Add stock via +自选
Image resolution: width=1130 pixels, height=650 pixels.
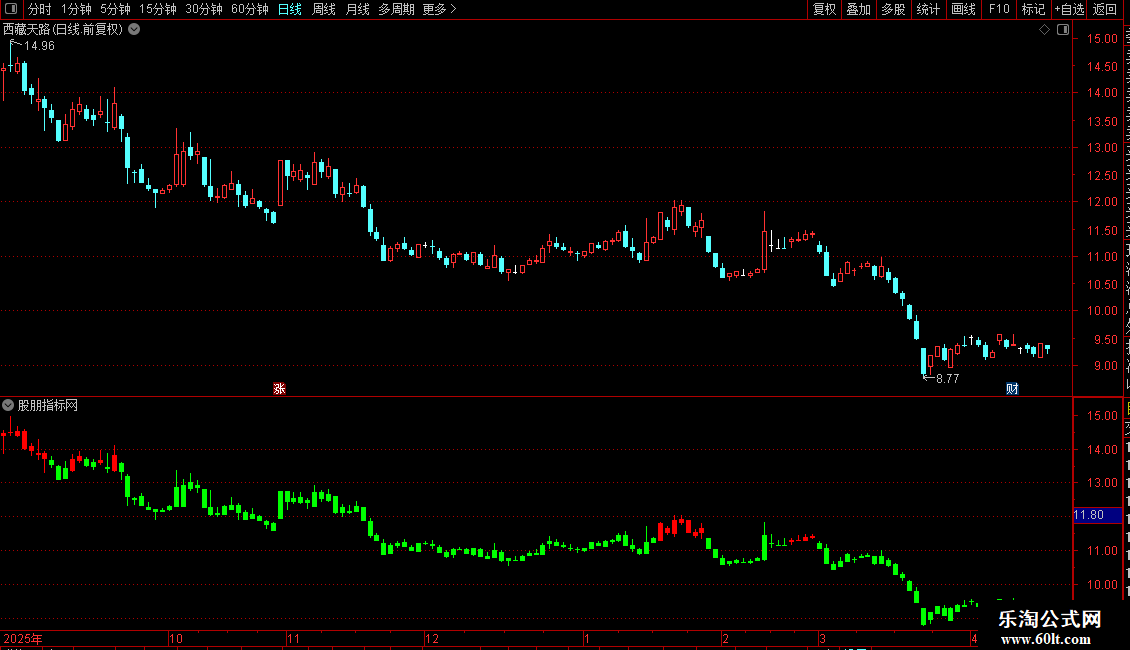1069,9
